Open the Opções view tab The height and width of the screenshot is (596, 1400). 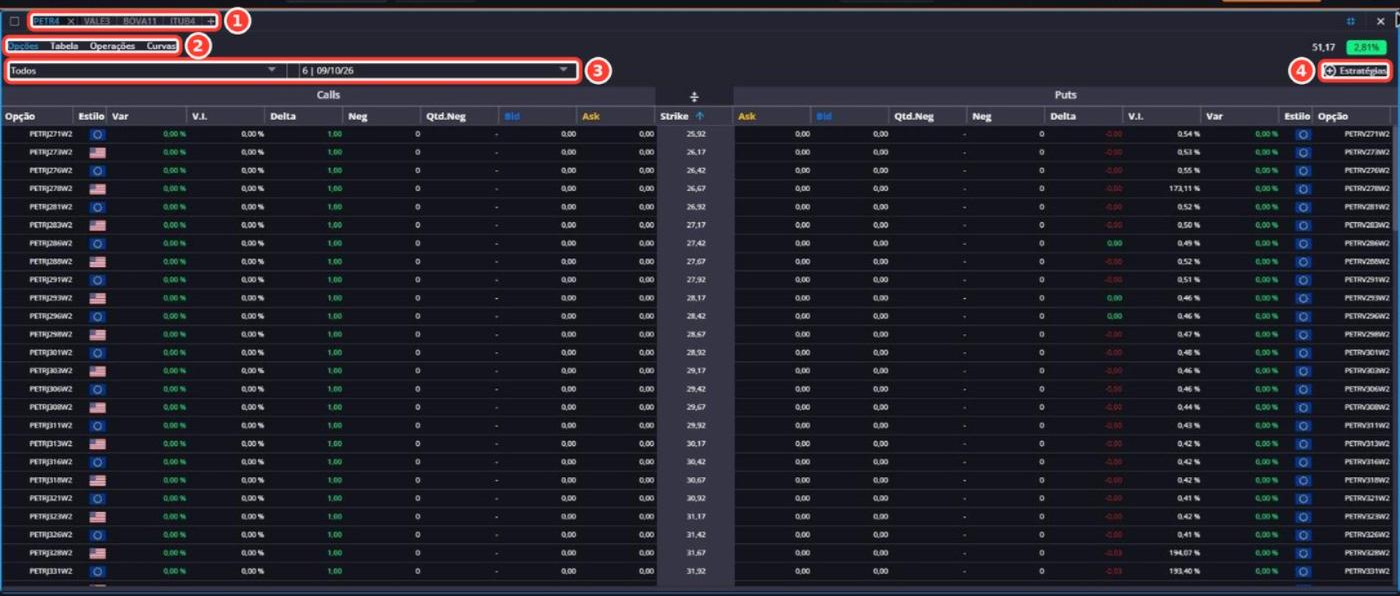pyautogui.click(x=23, y=46)
